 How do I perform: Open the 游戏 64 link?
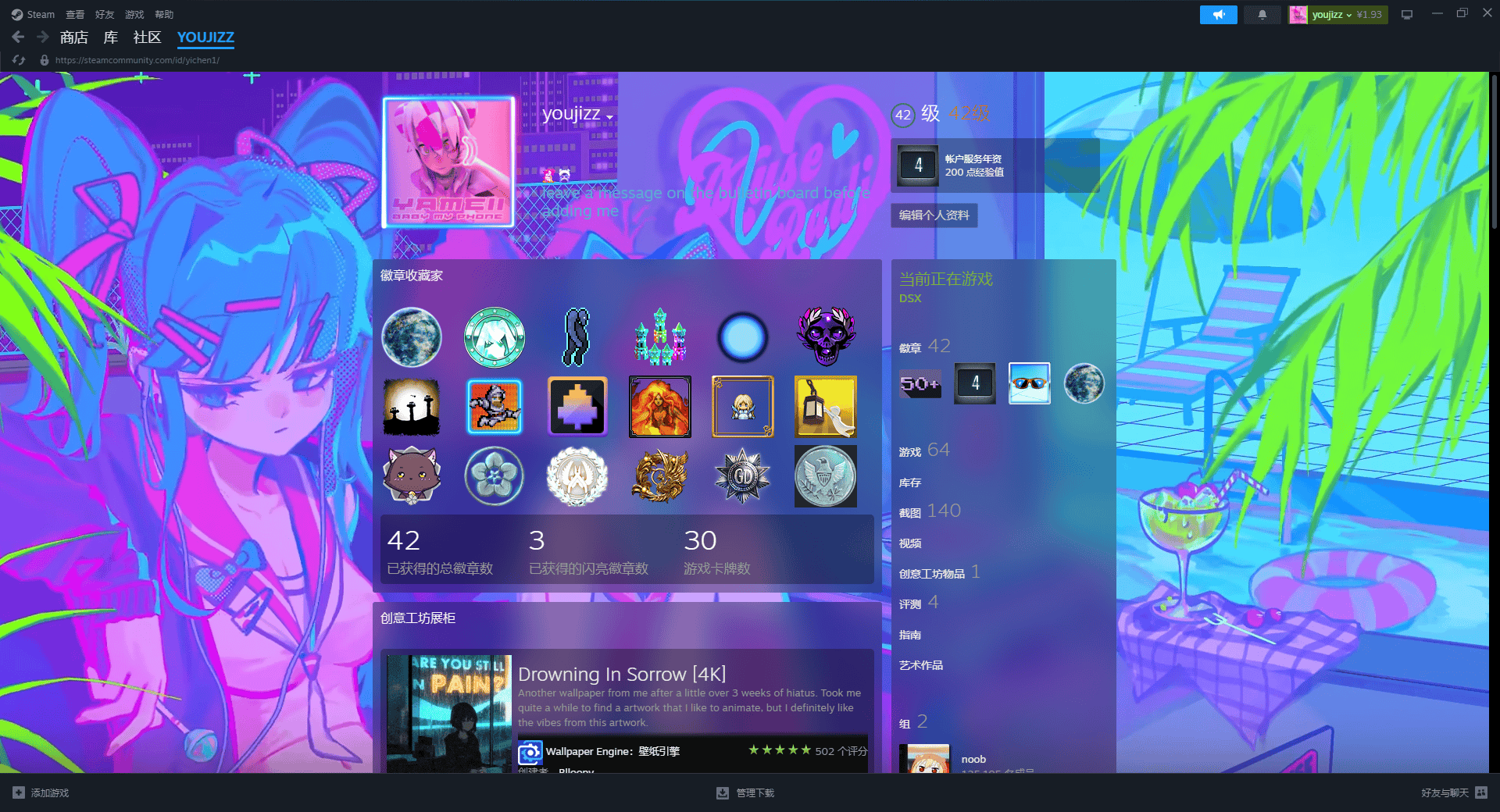click(924, 451)
